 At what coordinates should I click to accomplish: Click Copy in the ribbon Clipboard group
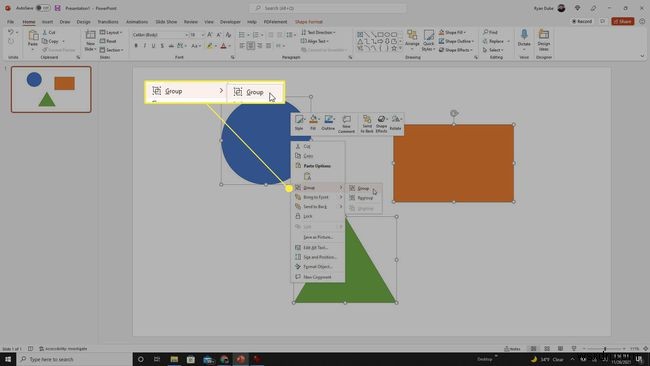click(x=51, y=41)
